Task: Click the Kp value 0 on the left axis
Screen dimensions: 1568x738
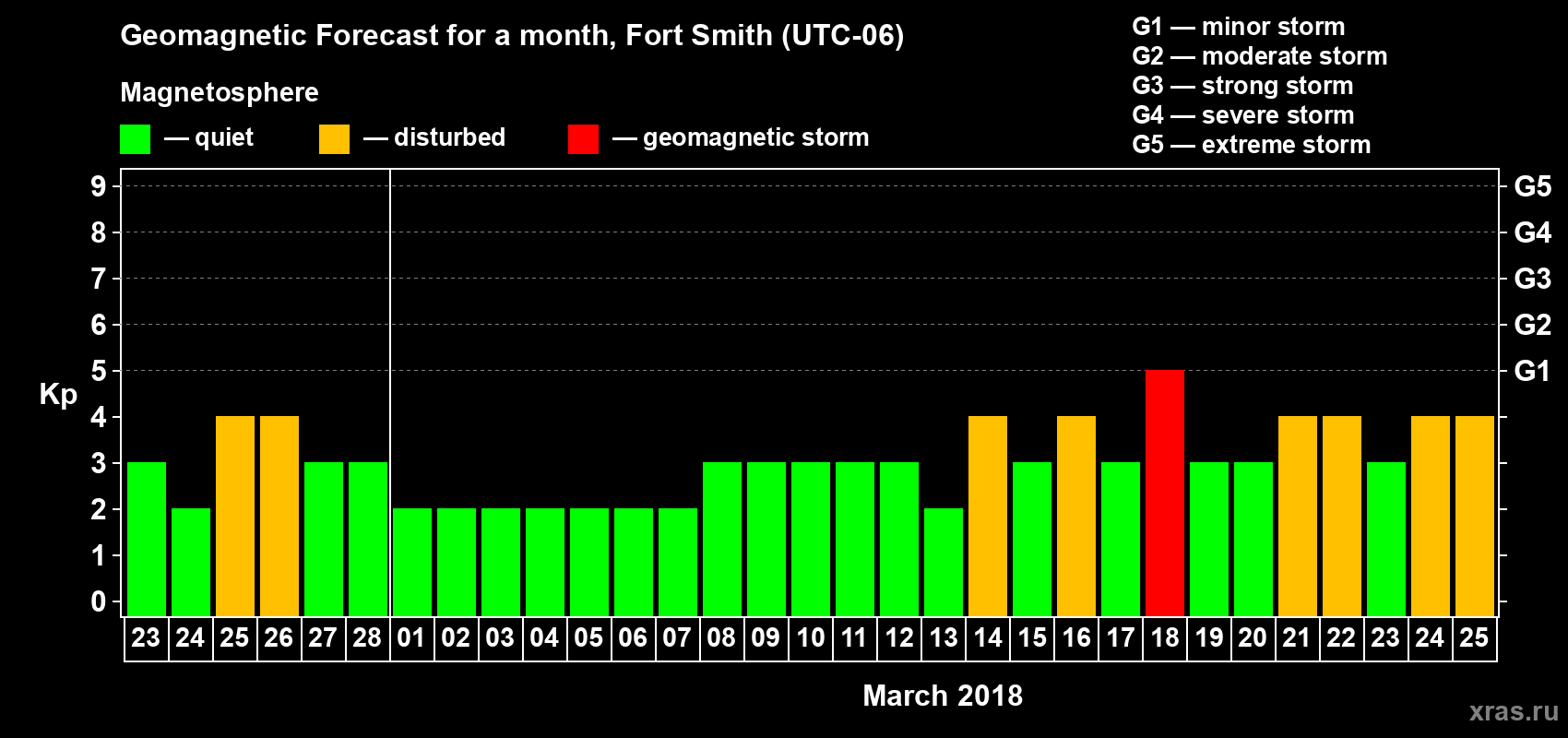Action: (99, 601)
